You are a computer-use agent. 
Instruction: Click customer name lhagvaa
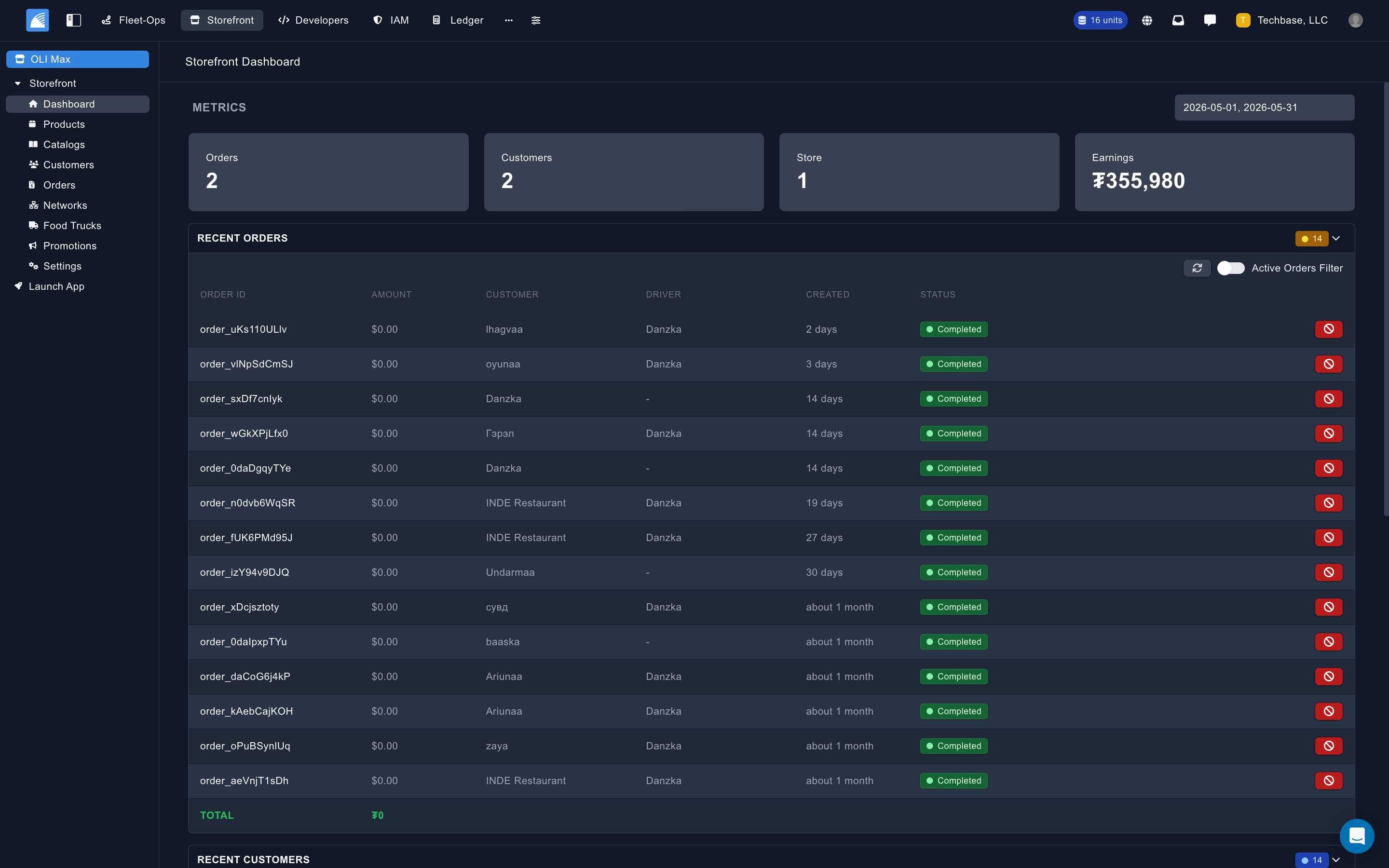(504, 329)
